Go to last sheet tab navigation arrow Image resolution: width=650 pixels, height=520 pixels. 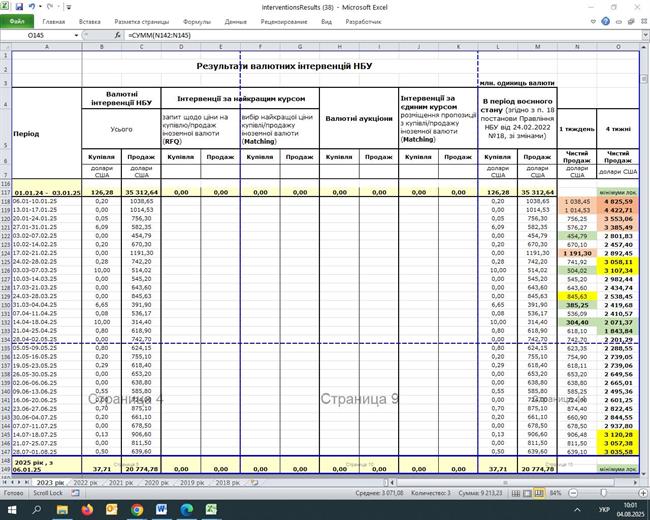(27, 483)
